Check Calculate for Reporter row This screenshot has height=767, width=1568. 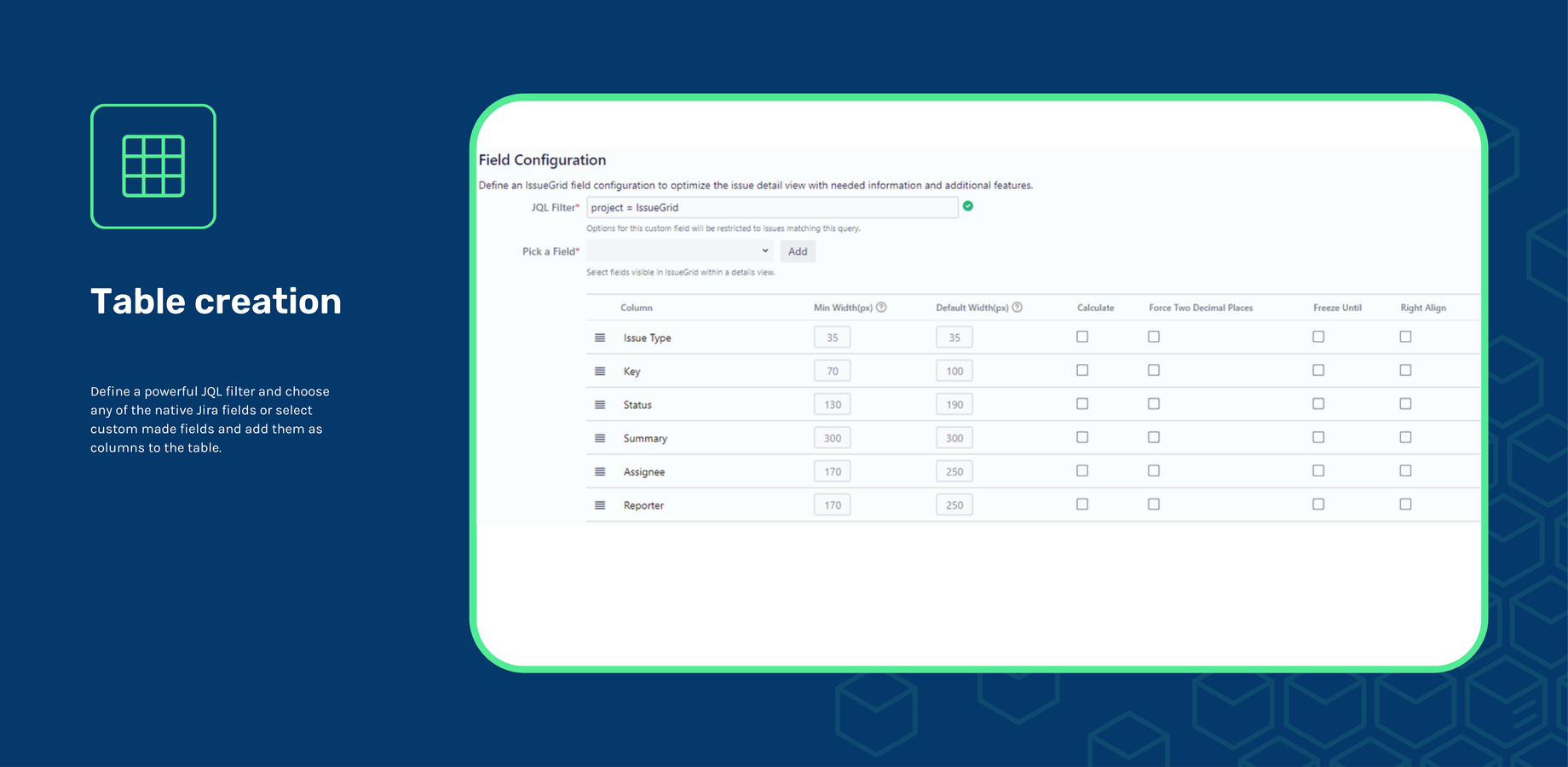pyautogui.click(x=1082, y=505)
